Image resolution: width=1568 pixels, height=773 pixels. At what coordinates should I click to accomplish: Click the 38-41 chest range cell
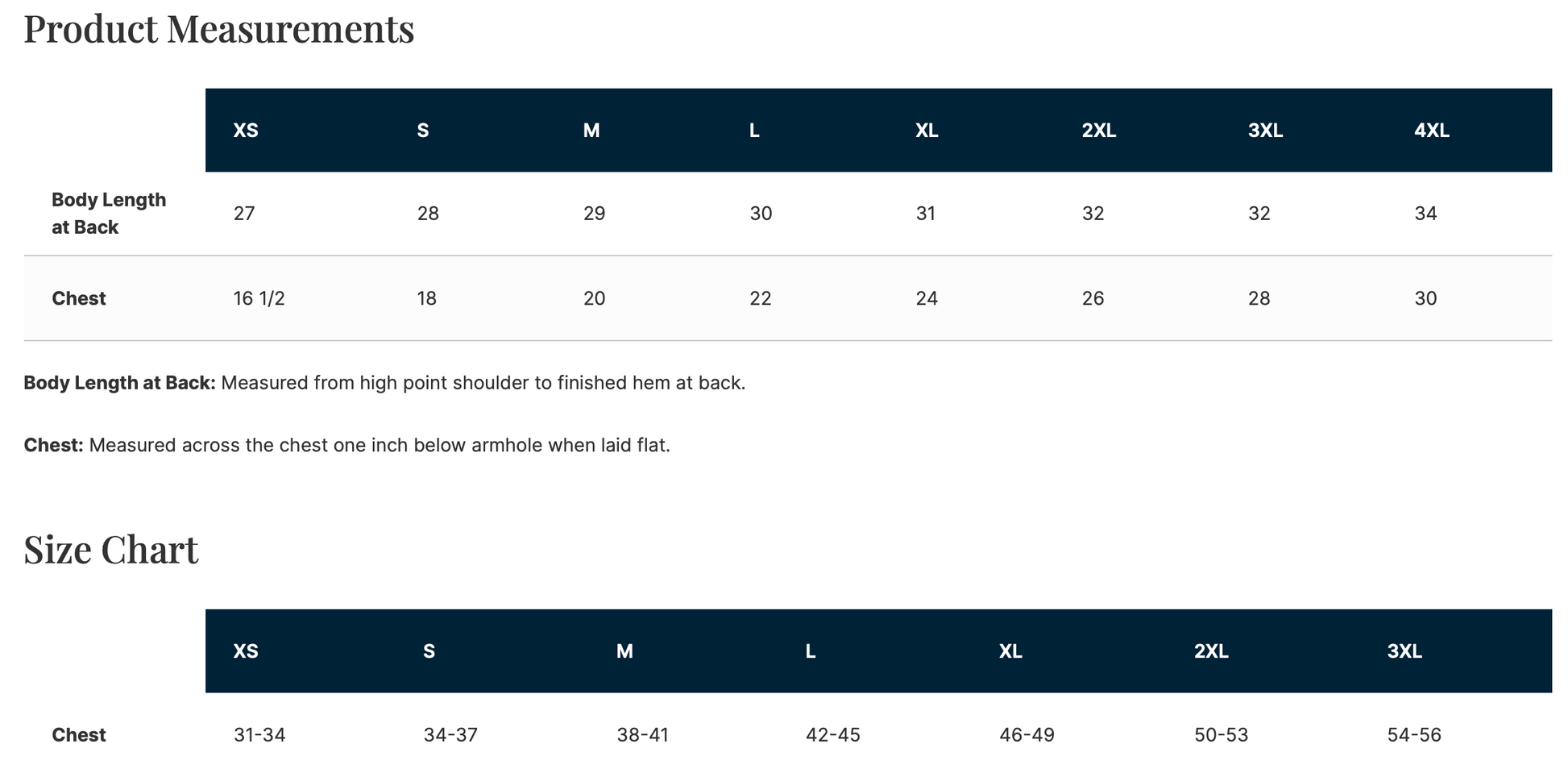(642, 735)
